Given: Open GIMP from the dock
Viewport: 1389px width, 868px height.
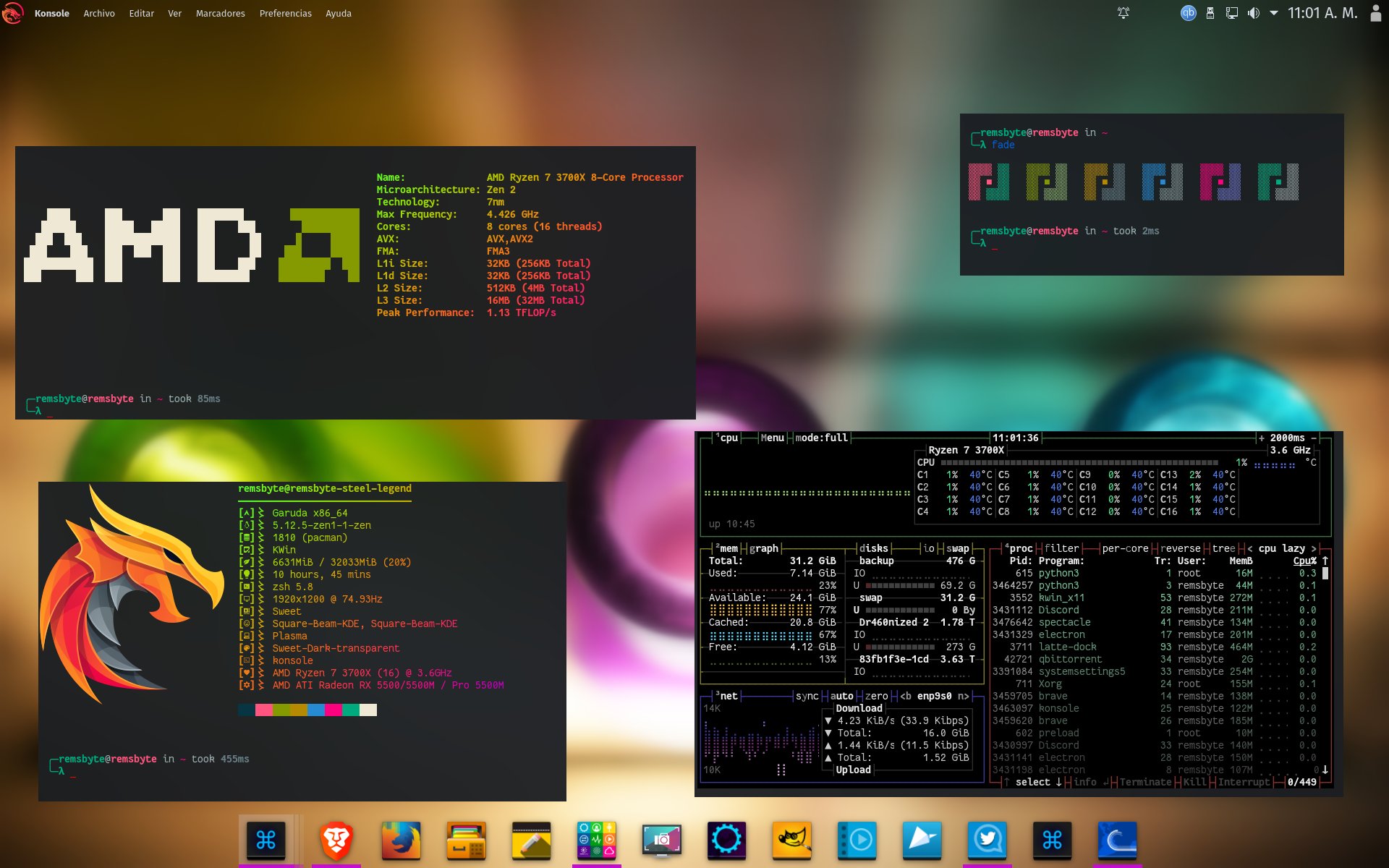Looking at the screenshot, I should point(791,840).
